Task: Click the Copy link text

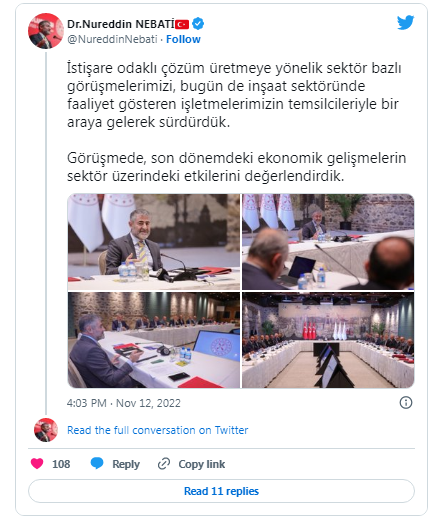Action: tap(202, 464)
